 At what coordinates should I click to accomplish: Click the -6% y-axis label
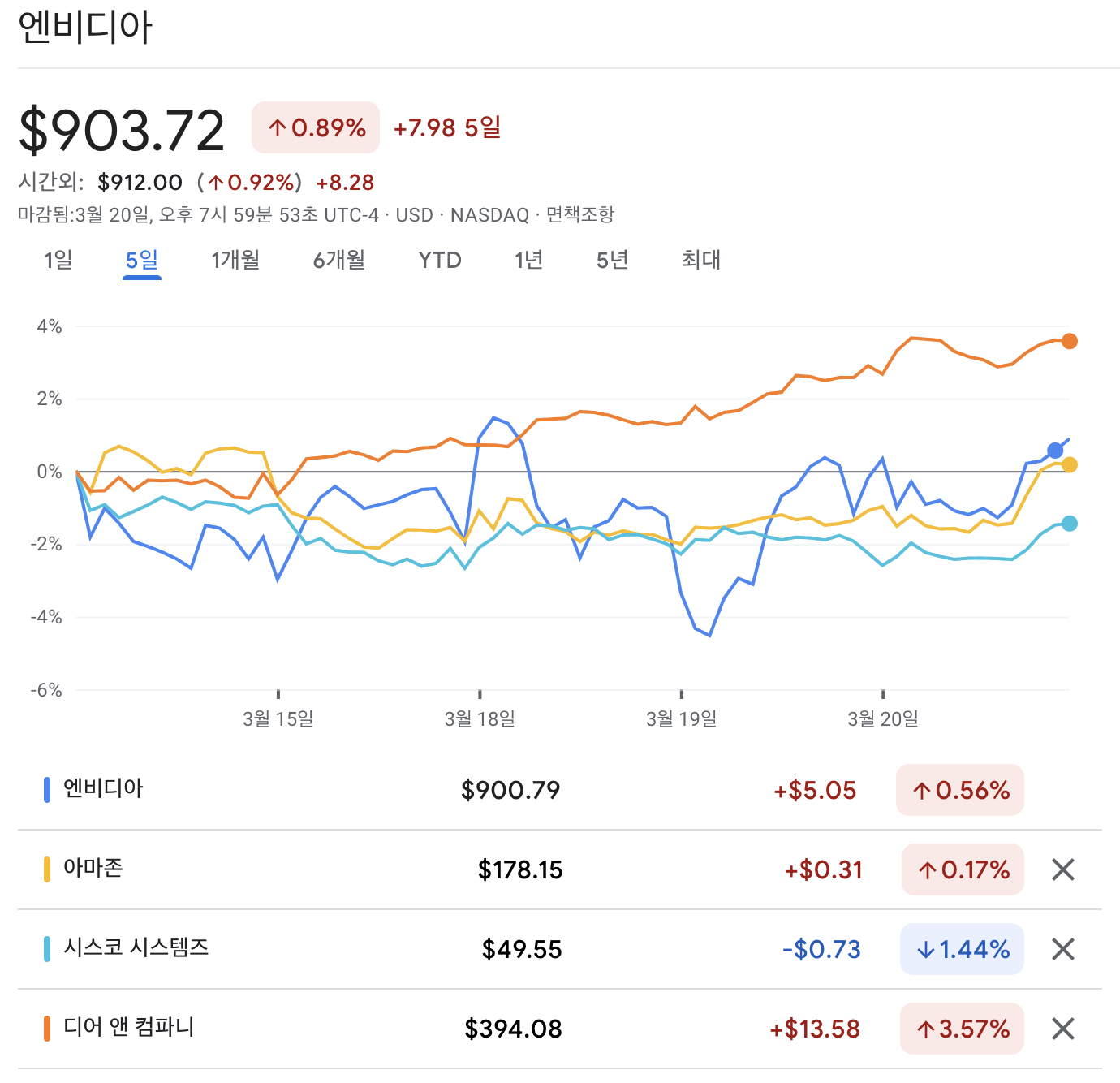tap(46, 690)
